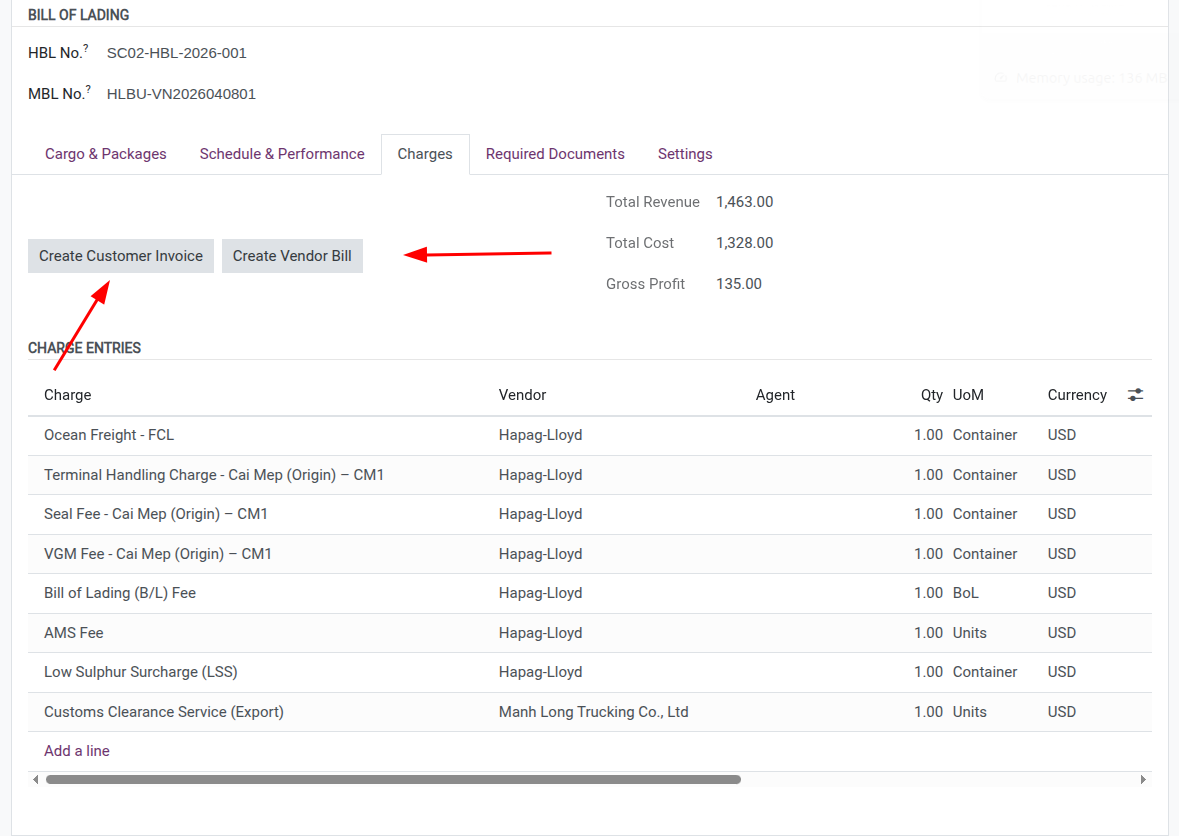Screen dimensions: 1179x836
Task: Click the horizontal scrollbar right arrow
Action: pyautogui.click(x=1144, y=779)
